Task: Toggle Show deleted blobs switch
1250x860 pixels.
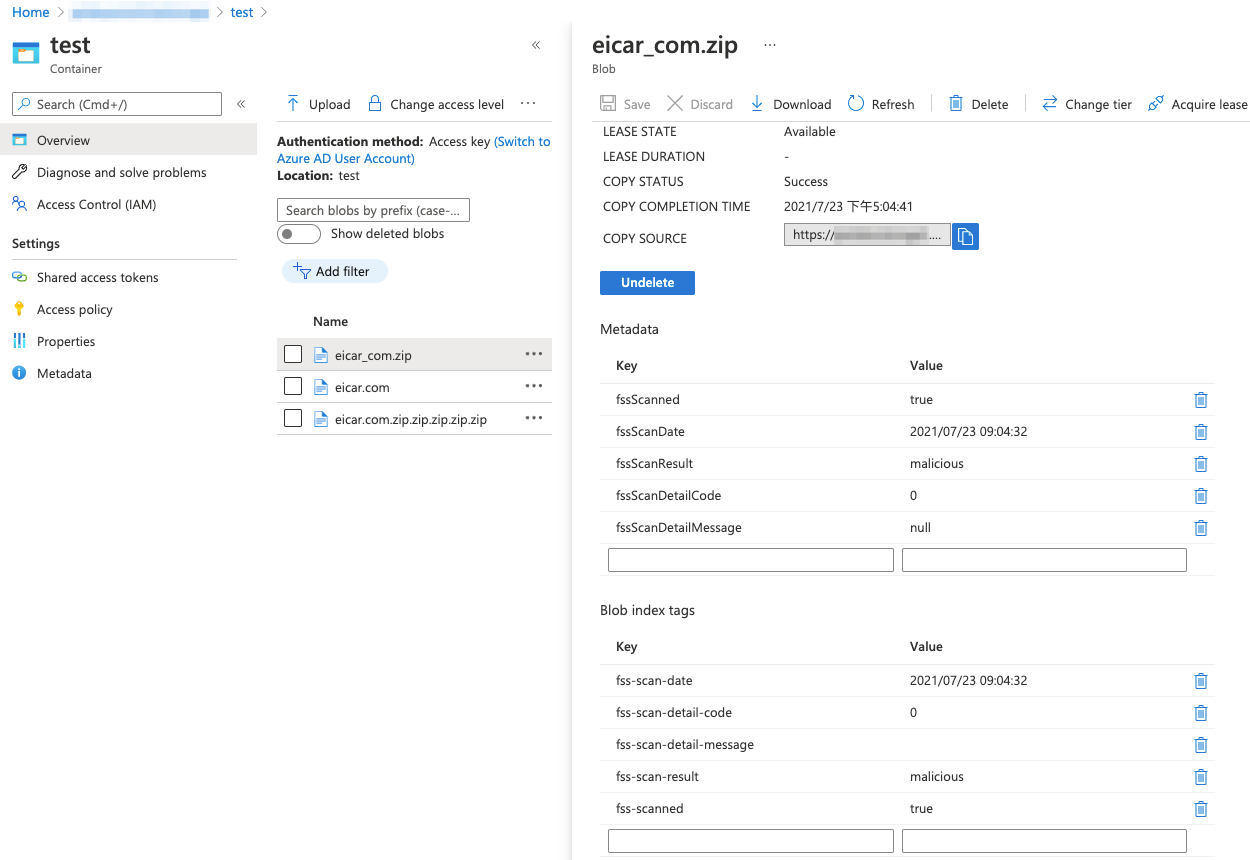Action: (x=298, y=234)
